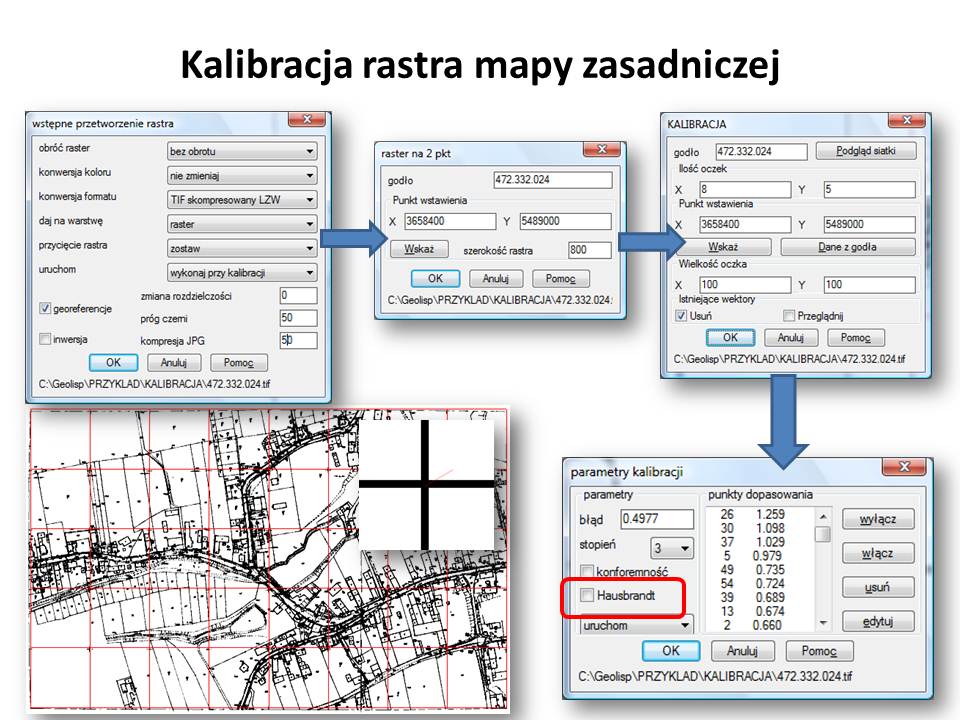Screen dimensions: 960x720
Task: Focus the Ilość oczek Y field
Action: tap(869, 189)
